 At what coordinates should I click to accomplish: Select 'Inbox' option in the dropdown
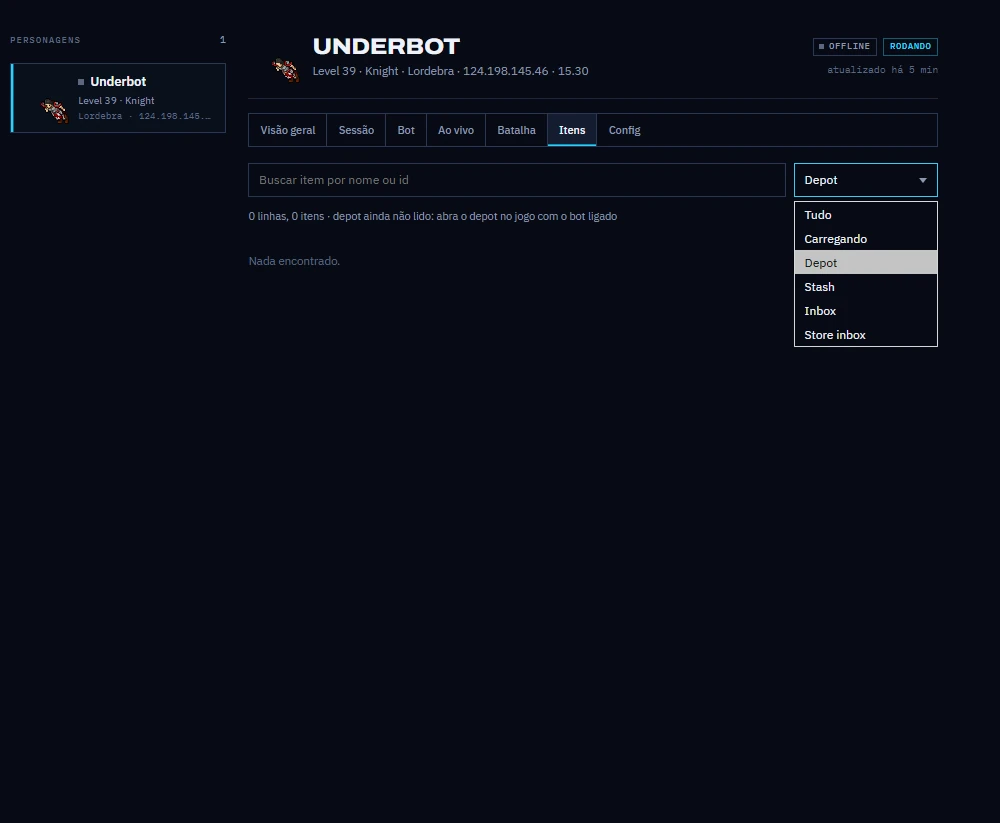point(865,311)
